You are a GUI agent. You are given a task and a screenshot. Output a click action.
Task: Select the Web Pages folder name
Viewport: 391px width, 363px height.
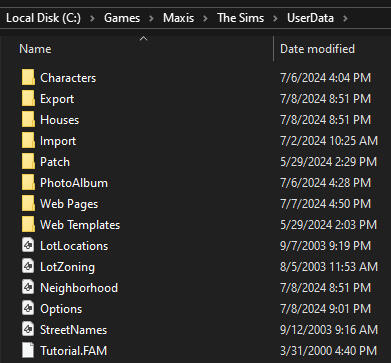(69, 204)
